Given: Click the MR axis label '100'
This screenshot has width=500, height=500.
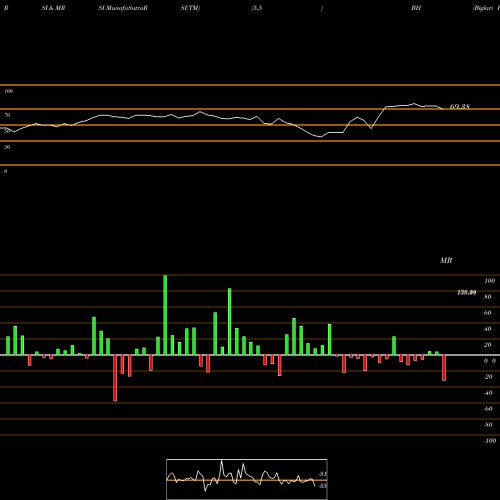Looking at the screenshot, I should click(x=489, y=281).
